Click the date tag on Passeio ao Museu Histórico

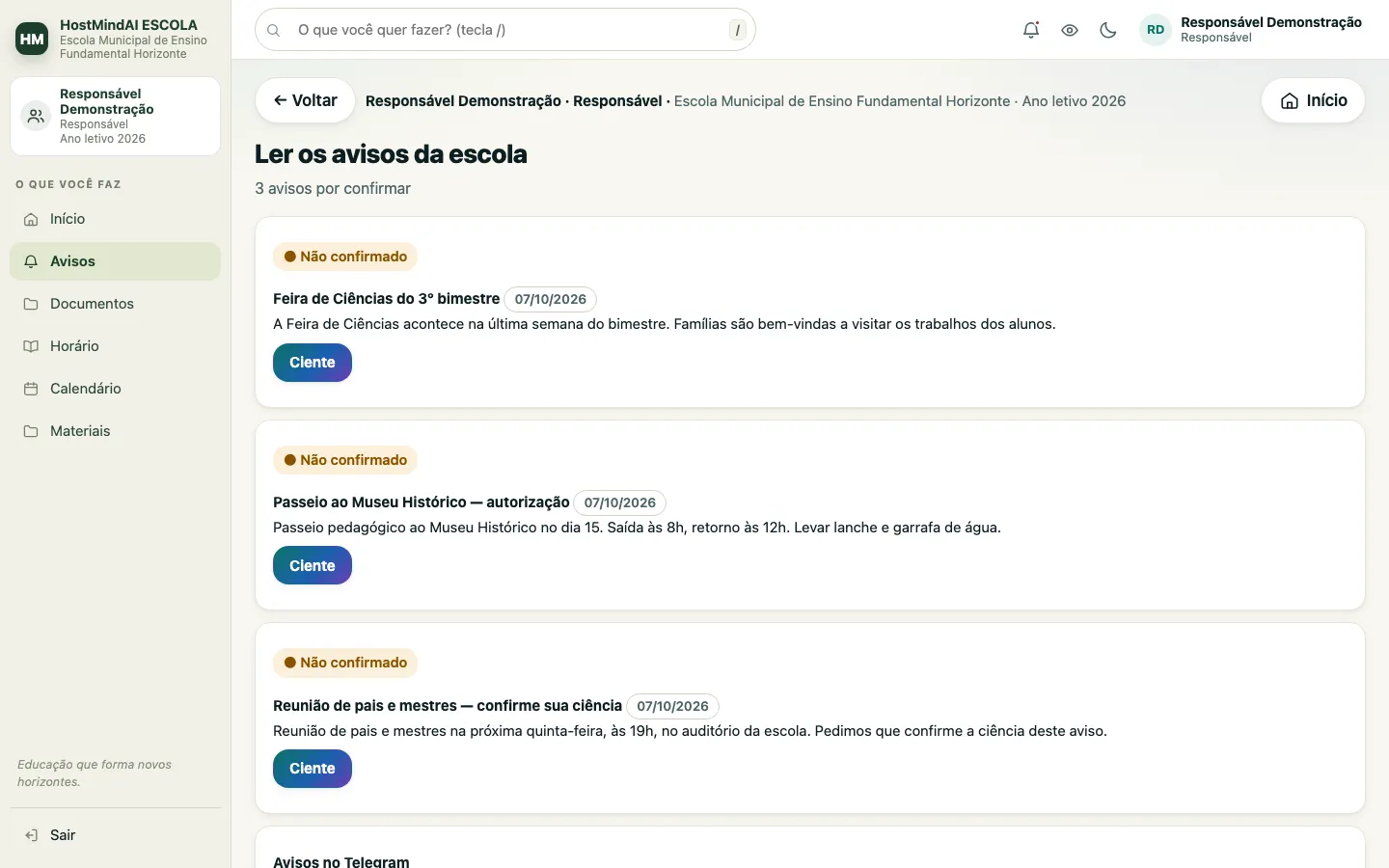click(x=620, y=502)
